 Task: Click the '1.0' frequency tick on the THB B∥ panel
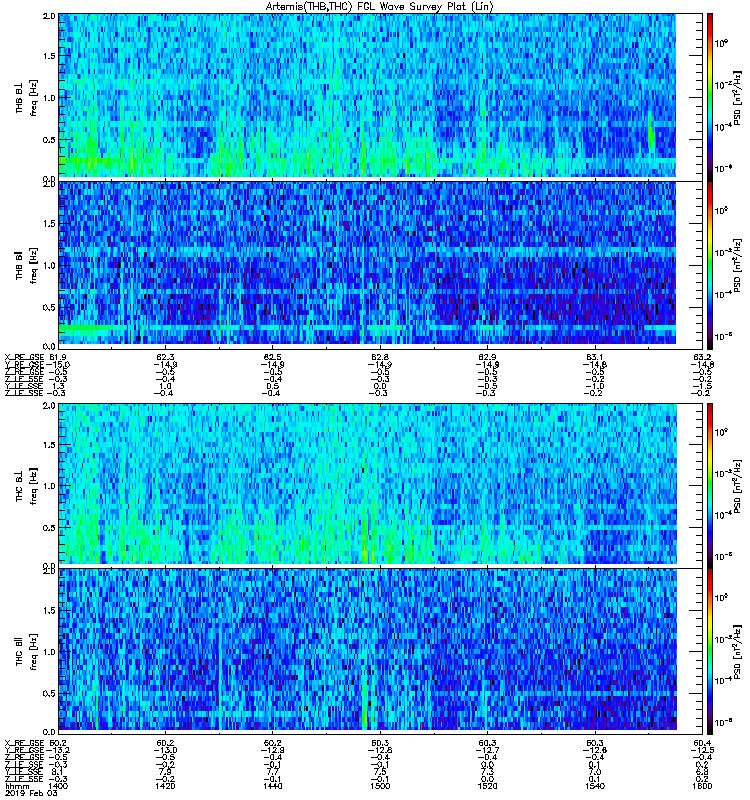pyautogui.click(x=49, y=265)
